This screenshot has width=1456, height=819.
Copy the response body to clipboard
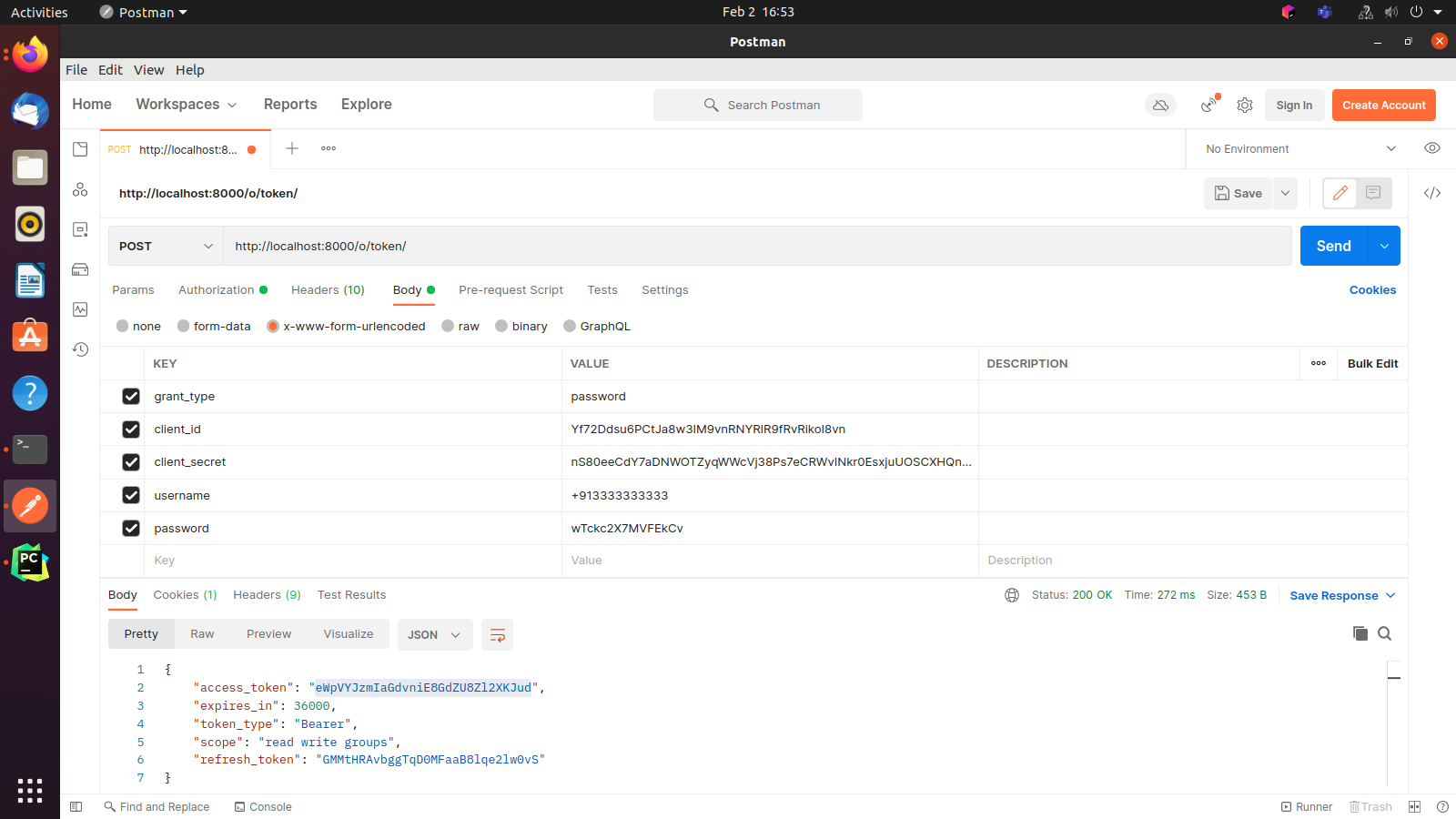pyautogui.click(x=1360, y=633)
